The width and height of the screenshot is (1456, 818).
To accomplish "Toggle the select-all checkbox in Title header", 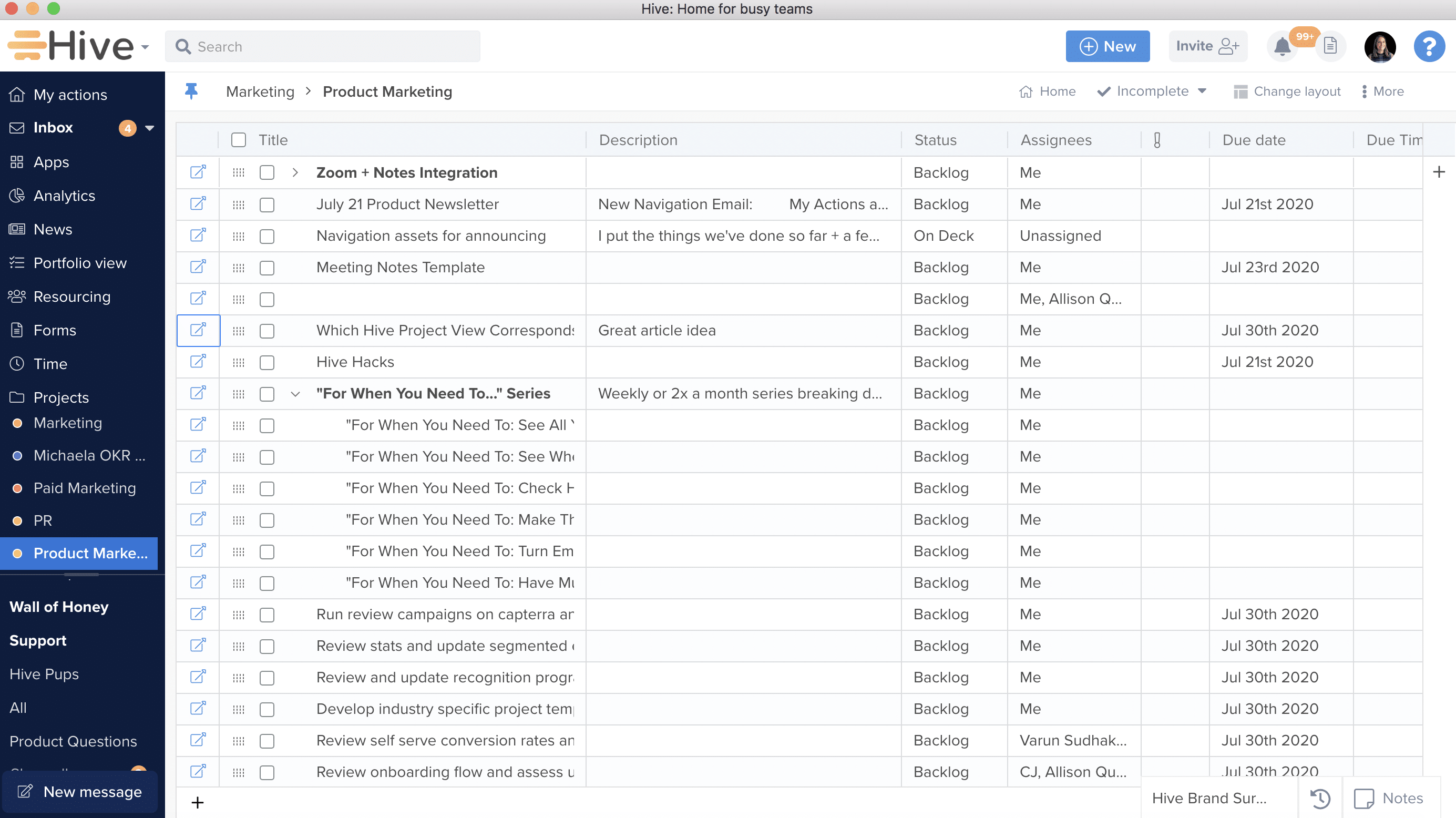I will coord(239,140).
